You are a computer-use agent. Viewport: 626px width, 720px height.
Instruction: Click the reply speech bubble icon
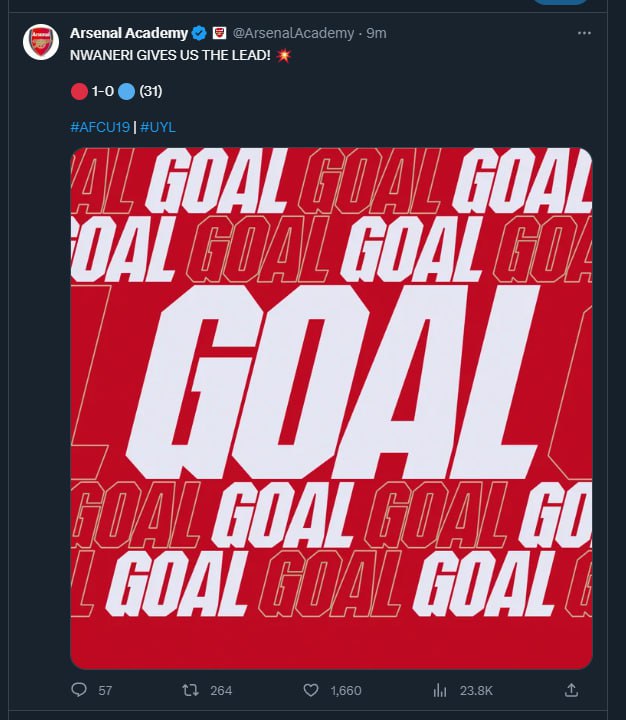80,690
